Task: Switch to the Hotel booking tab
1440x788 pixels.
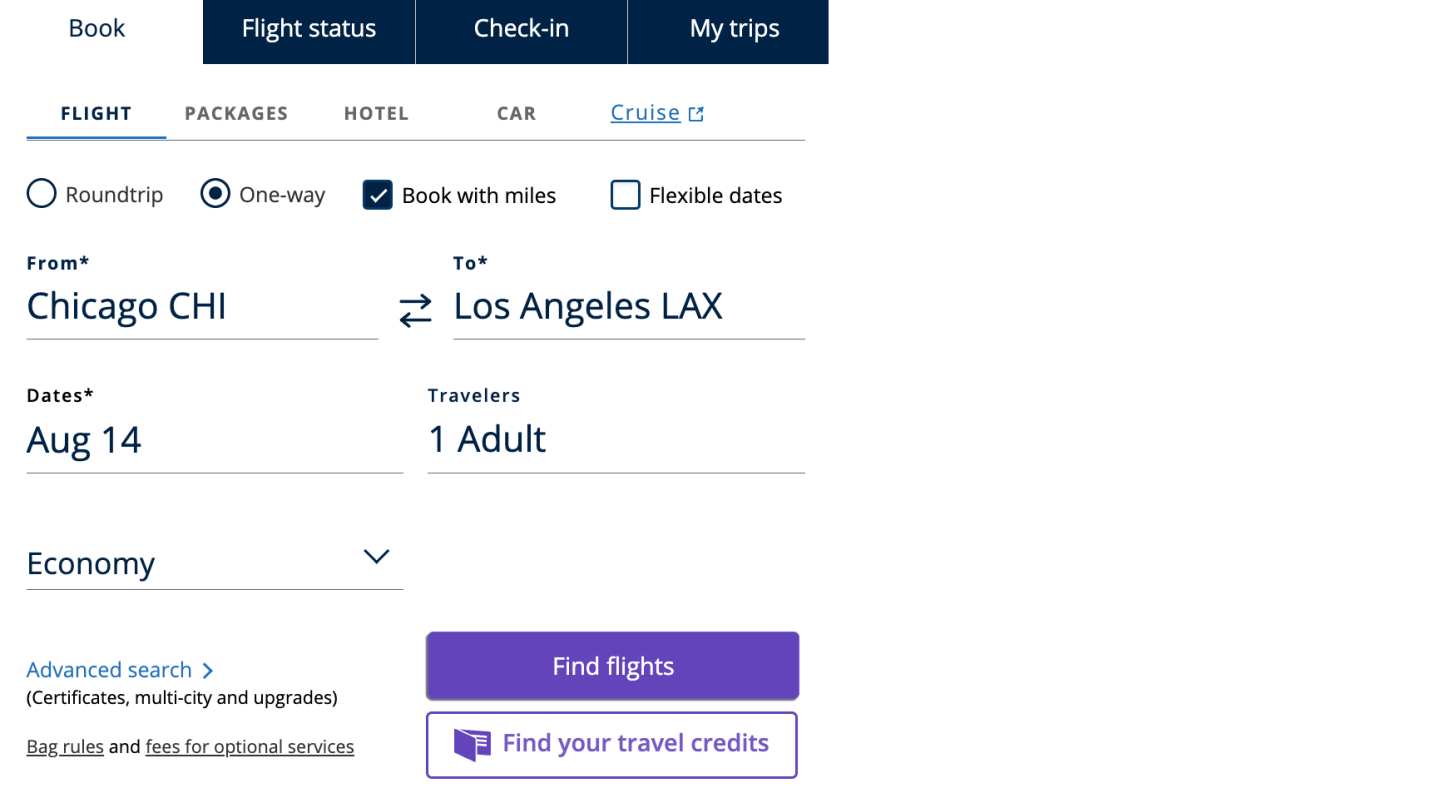Action: coord(376,114)
